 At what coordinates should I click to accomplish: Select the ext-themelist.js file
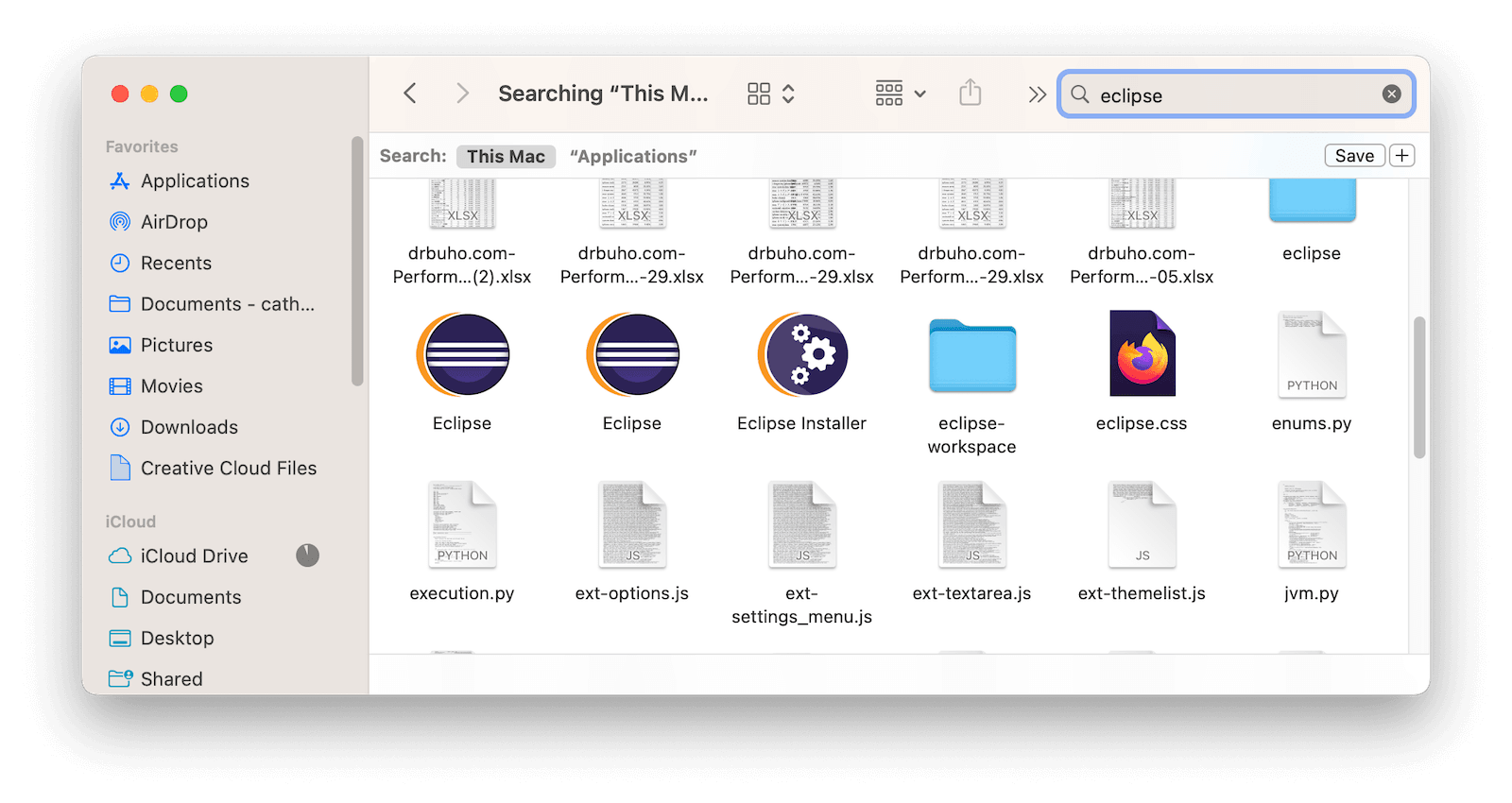tap(1142, 524)
